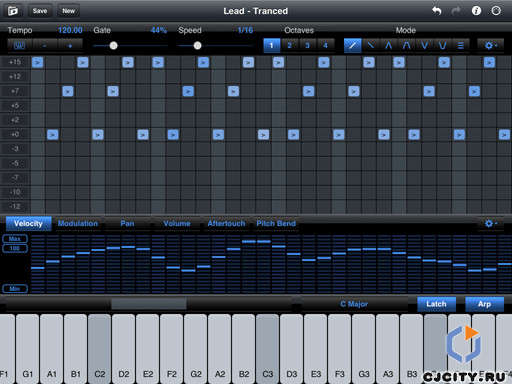Click the New button
The height and width of the screenshot is (384, 512).
click(69, 11)
